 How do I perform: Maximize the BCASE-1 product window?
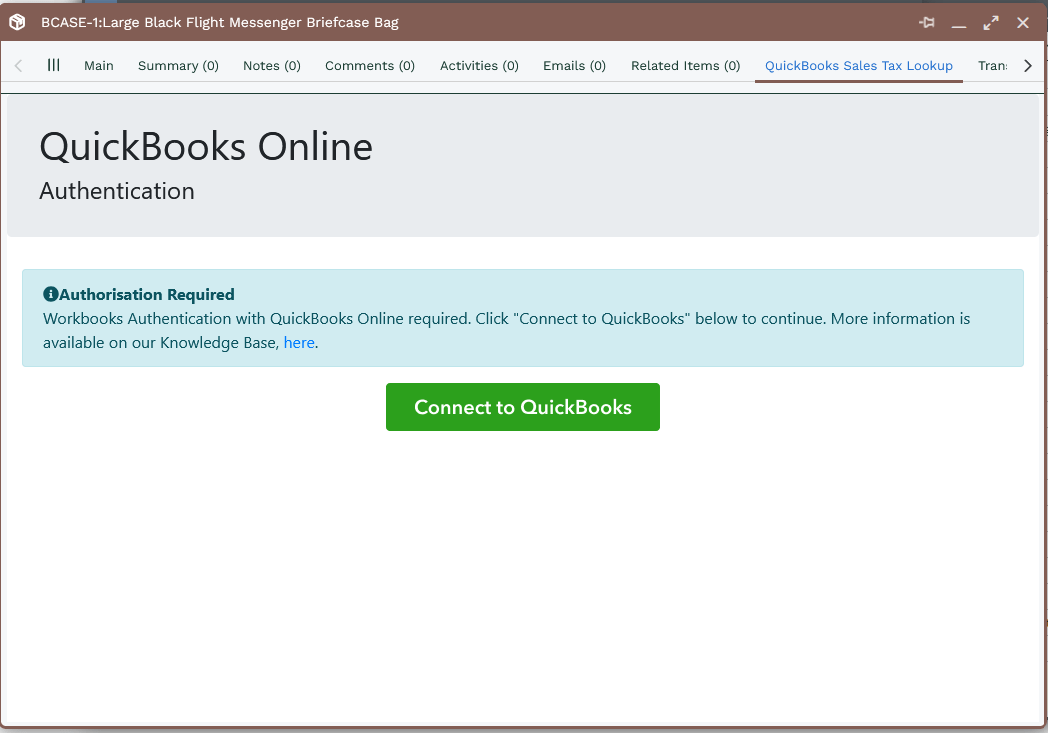pyautogui.click(x=990, y=22)
